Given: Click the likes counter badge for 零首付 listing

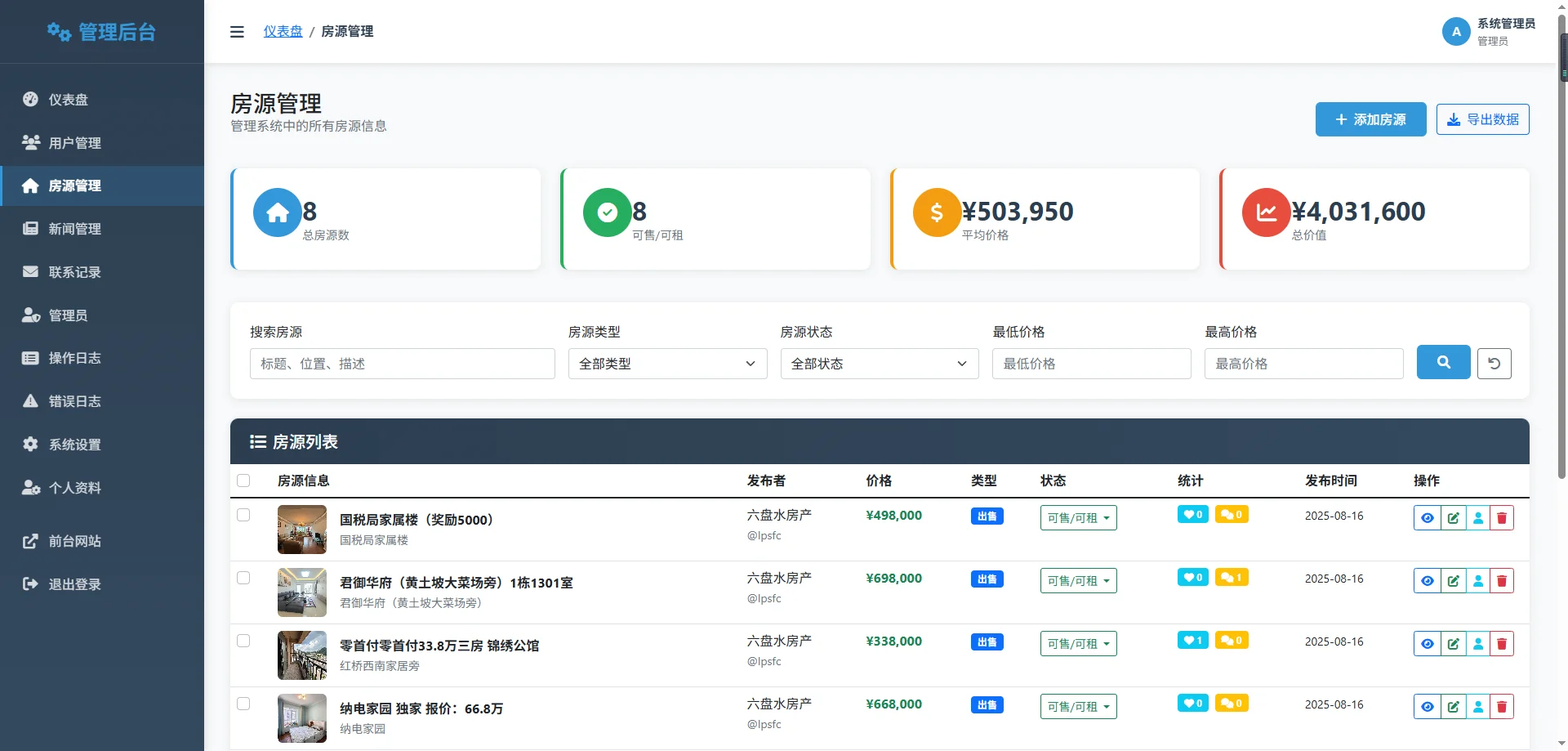Looking at the screenshot, I should coord(1192,640).
